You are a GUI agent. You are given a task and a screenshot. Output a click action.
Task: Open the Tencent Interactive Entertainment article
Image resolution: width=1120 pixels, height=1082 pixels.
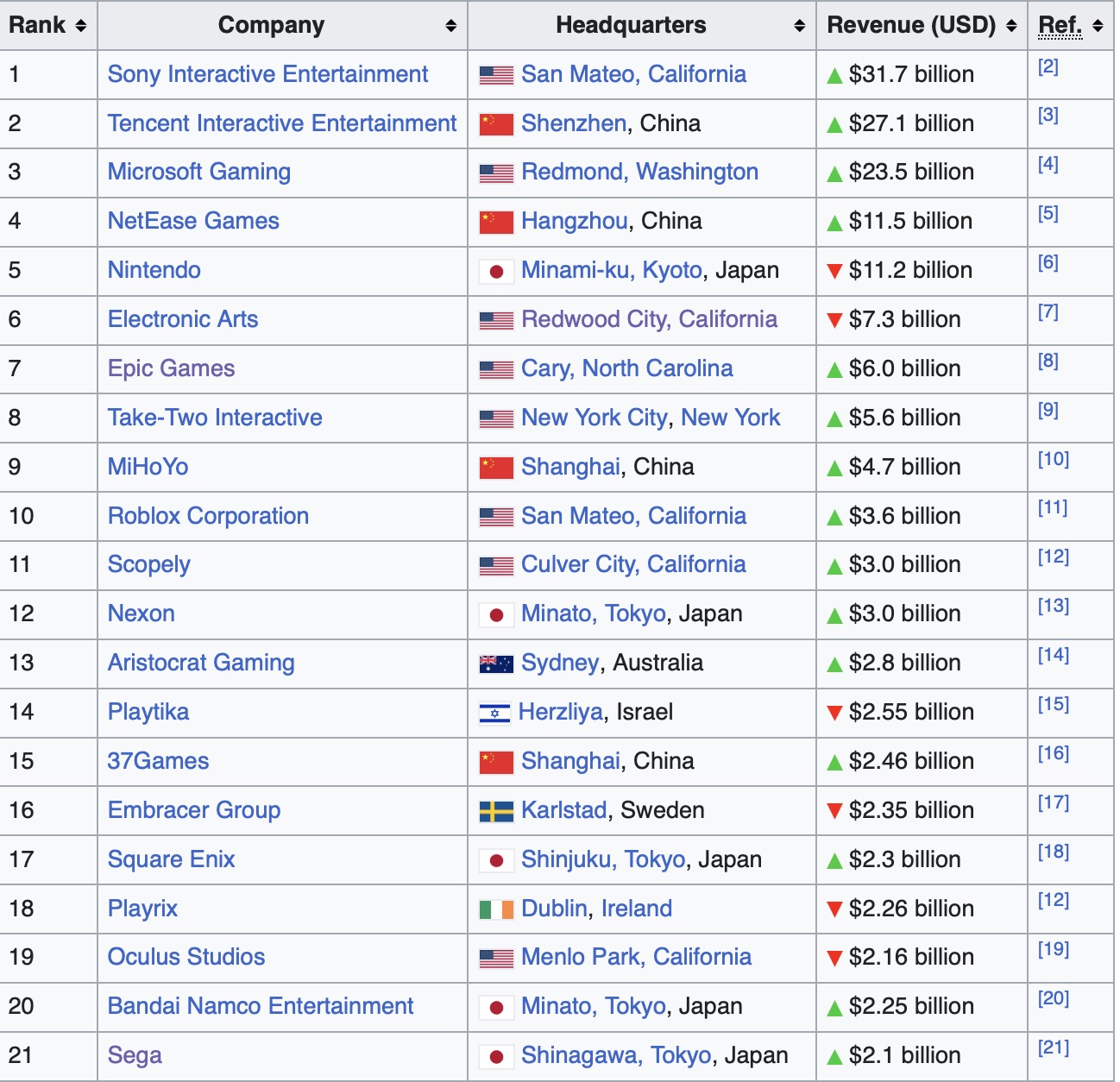[282, 123]
